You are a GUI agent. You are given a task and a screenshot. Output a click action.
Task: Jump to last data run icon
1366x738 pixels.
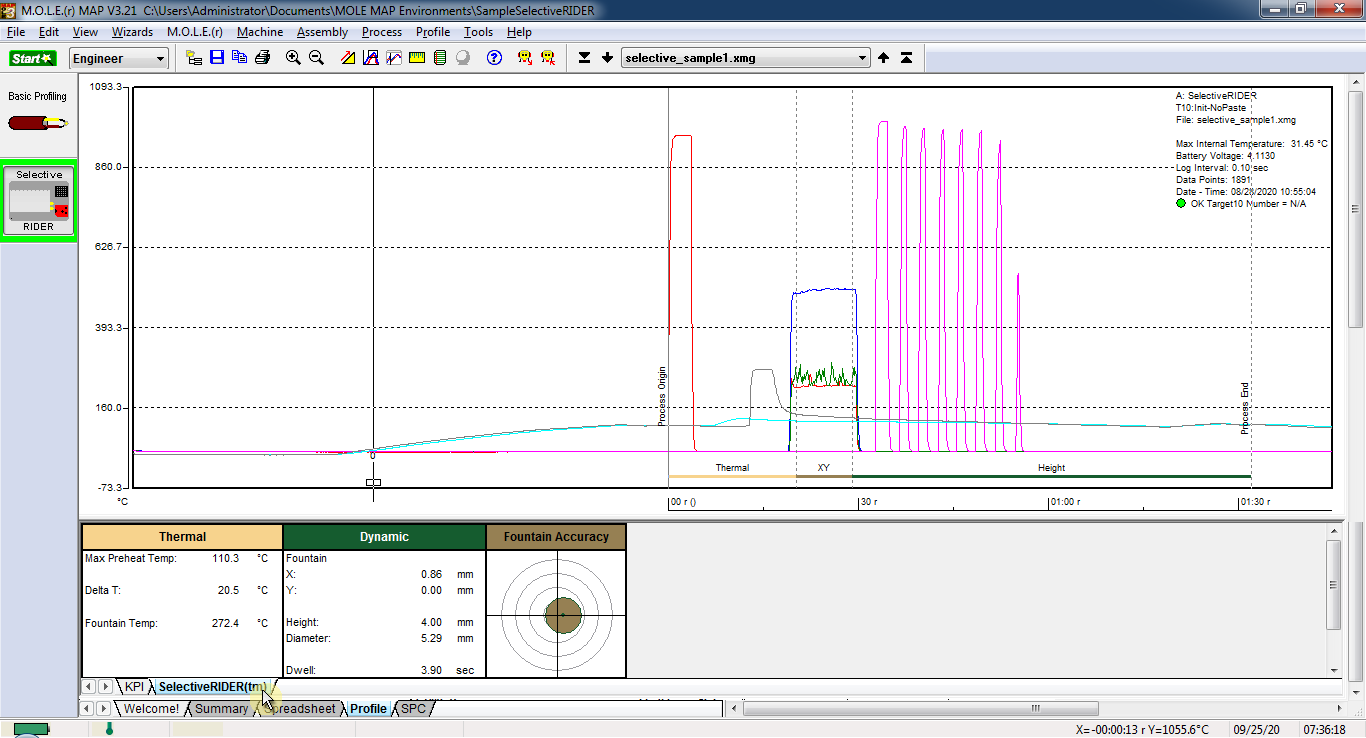(585, 58)
